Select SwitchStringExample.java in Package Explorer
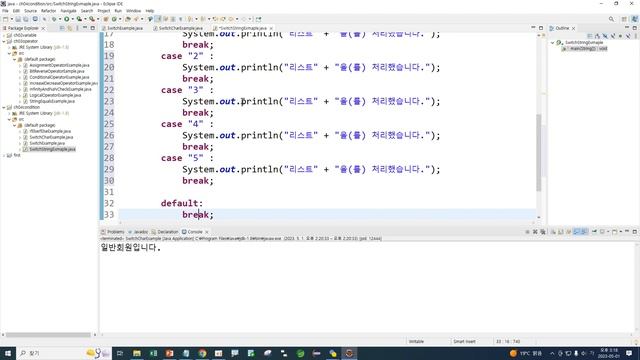Screen dimensions: 640x360 pos(52,149)
